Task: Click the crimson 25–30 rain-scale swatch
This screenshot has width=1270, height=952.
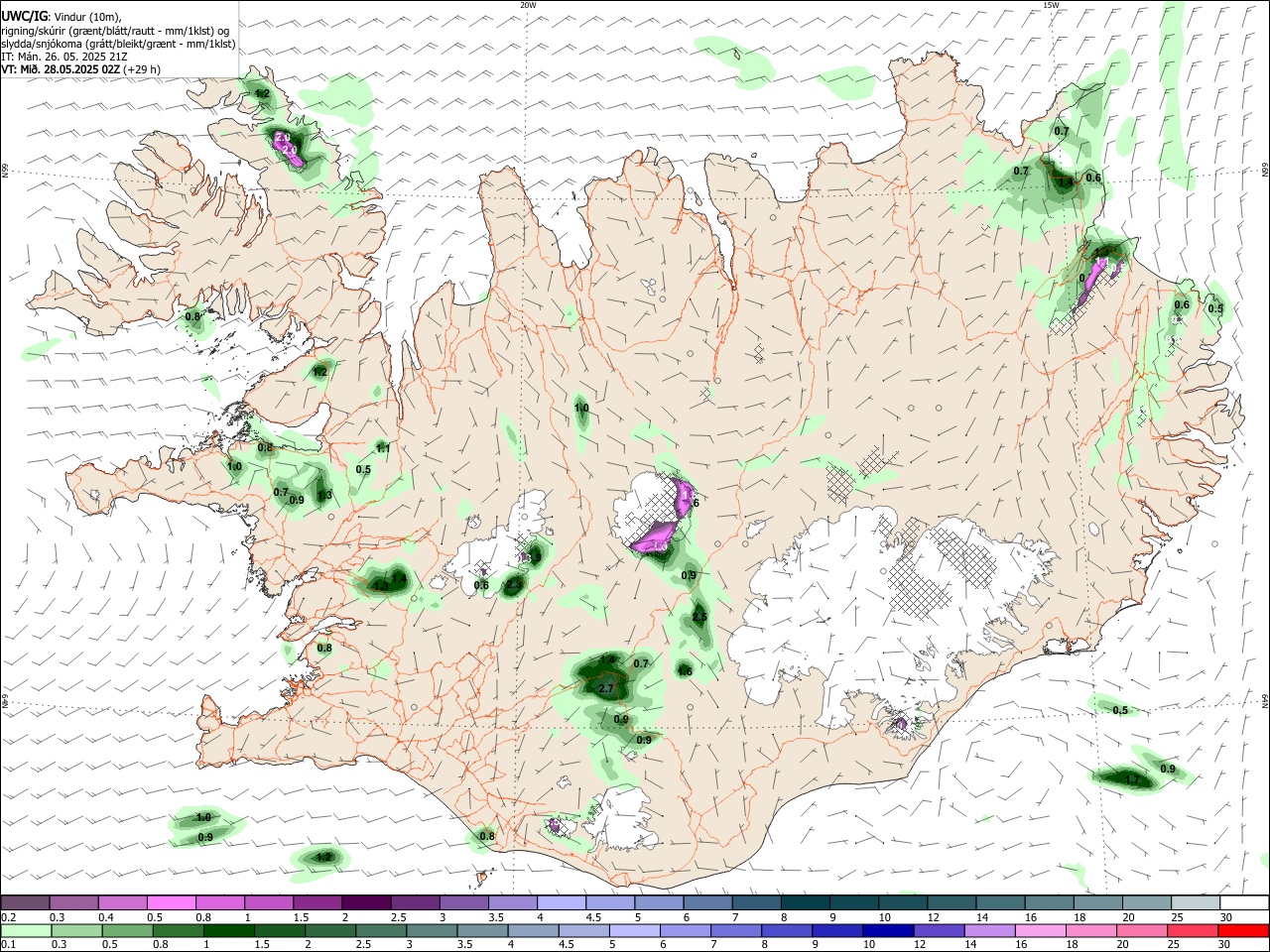Action: [x=1192, y=930]
